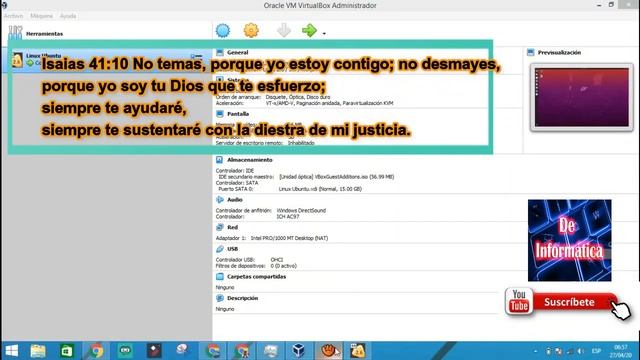The width and height of the screenshot is (640, 360).
Task: Click the Almacenamiento section icon
Action: click(x=220, y=160)
